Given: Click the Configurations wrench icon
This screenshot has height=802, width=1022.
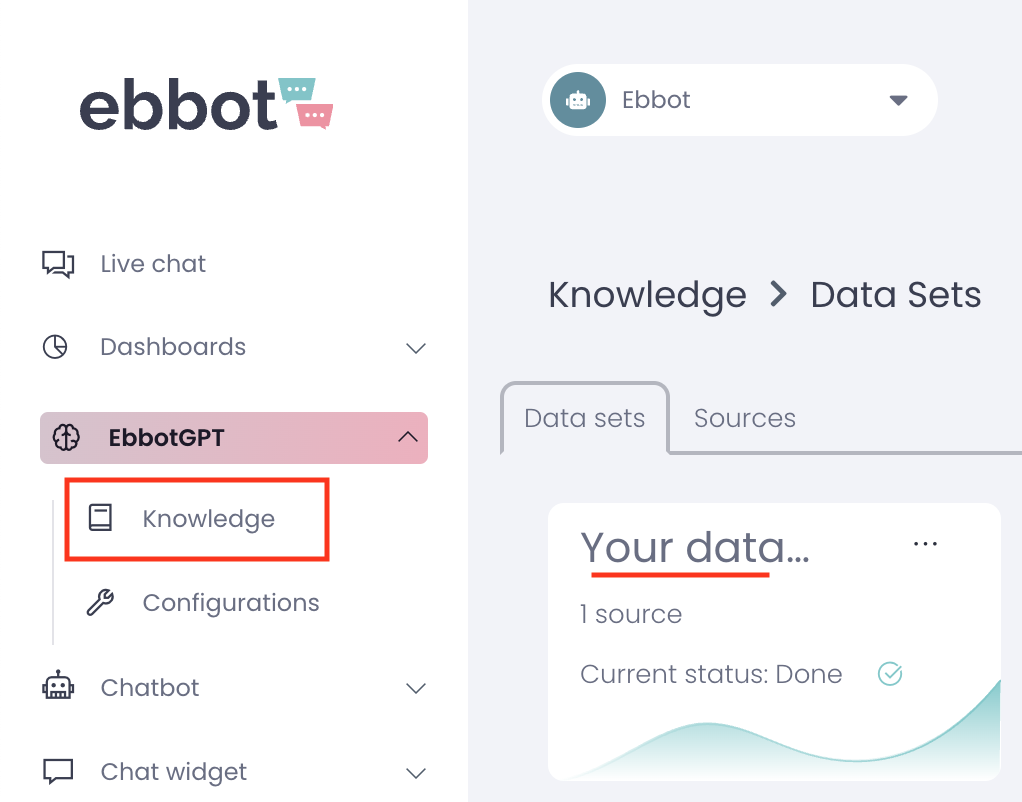Looking at the screenshot, I should (100, 603).
